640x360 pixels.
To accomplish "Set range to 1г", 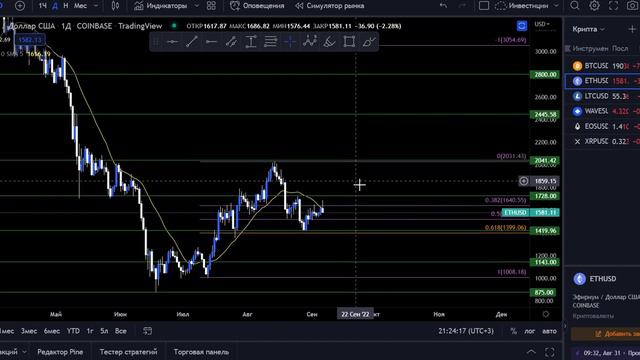I will click(90, 331).
